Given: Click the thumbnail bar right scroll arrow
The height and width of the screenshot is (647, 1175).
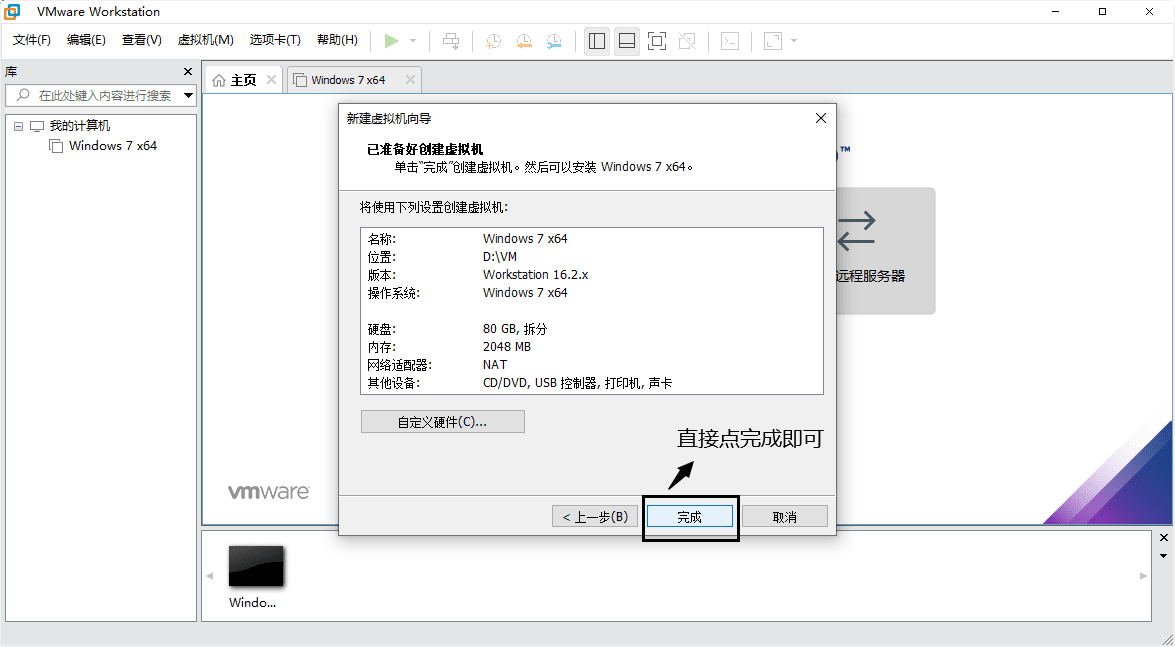Looking at the screenshot, I should 1144,576.
